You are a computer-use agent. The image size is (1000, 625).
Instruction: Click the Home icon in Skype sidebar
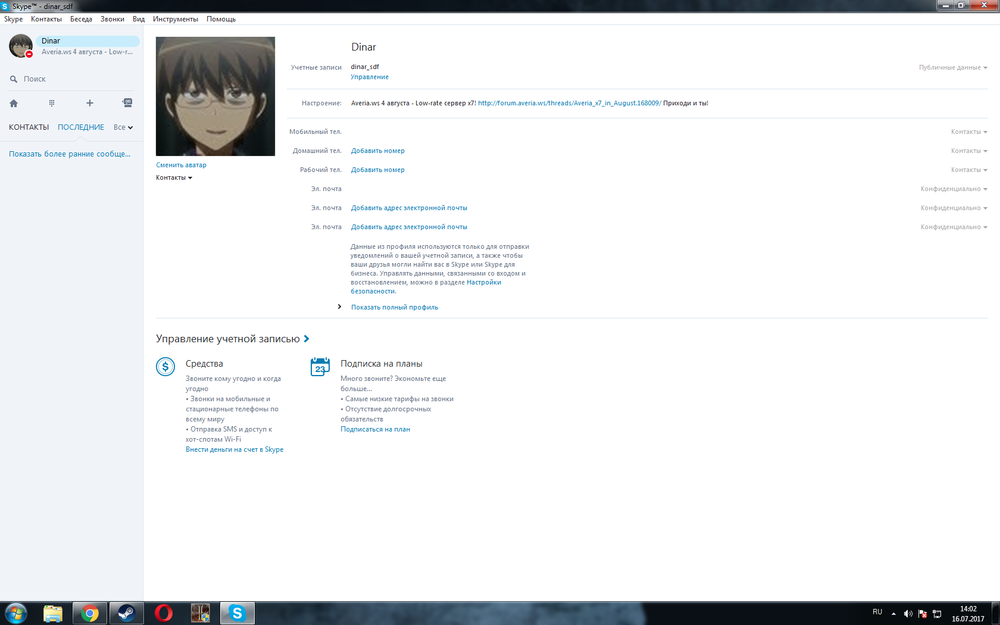click(x=13, y=103)
